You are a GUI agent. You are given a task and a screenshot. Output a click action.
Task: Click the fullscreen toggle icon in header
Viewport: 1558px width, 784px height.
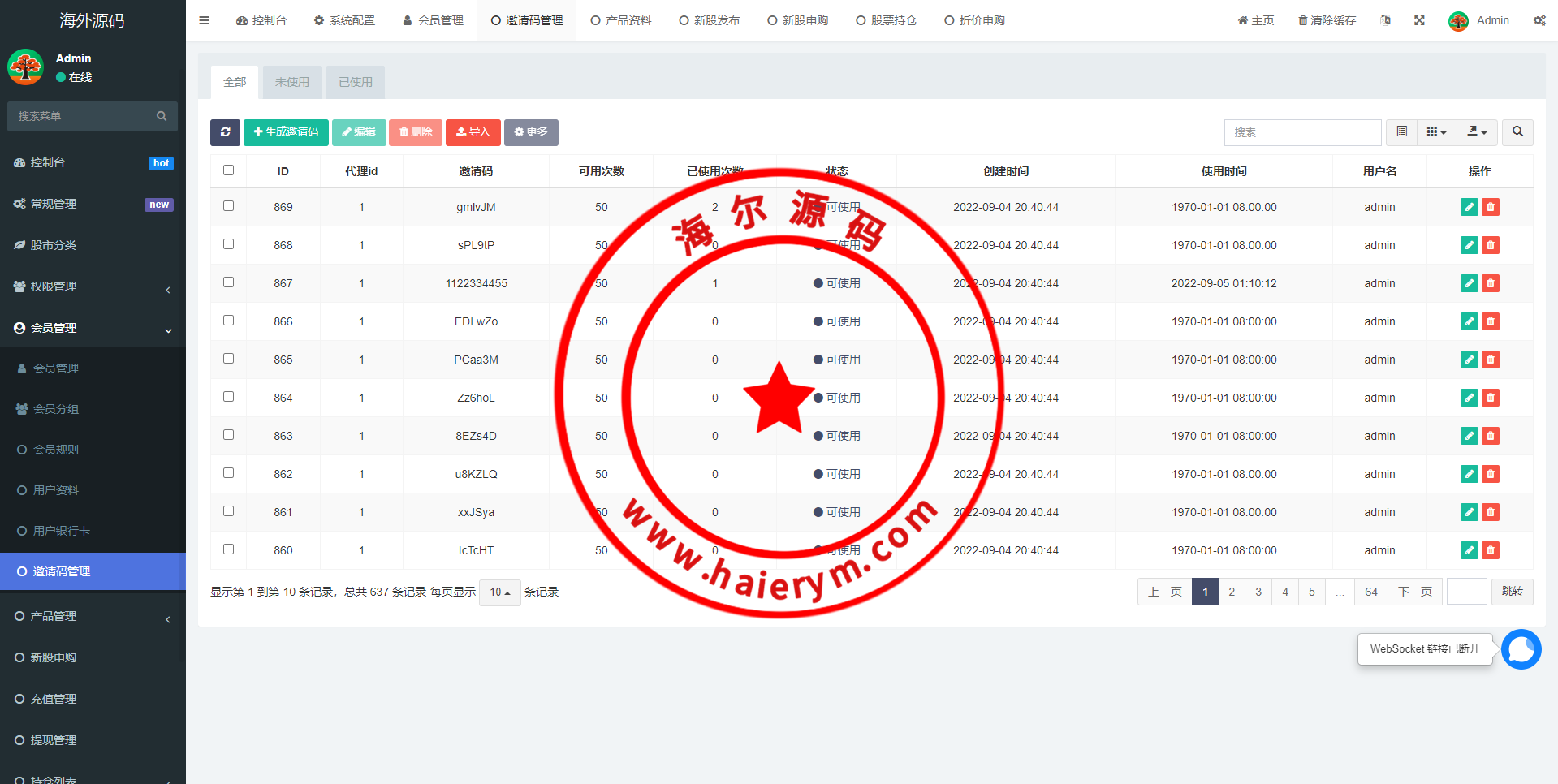pos(1419,20)
